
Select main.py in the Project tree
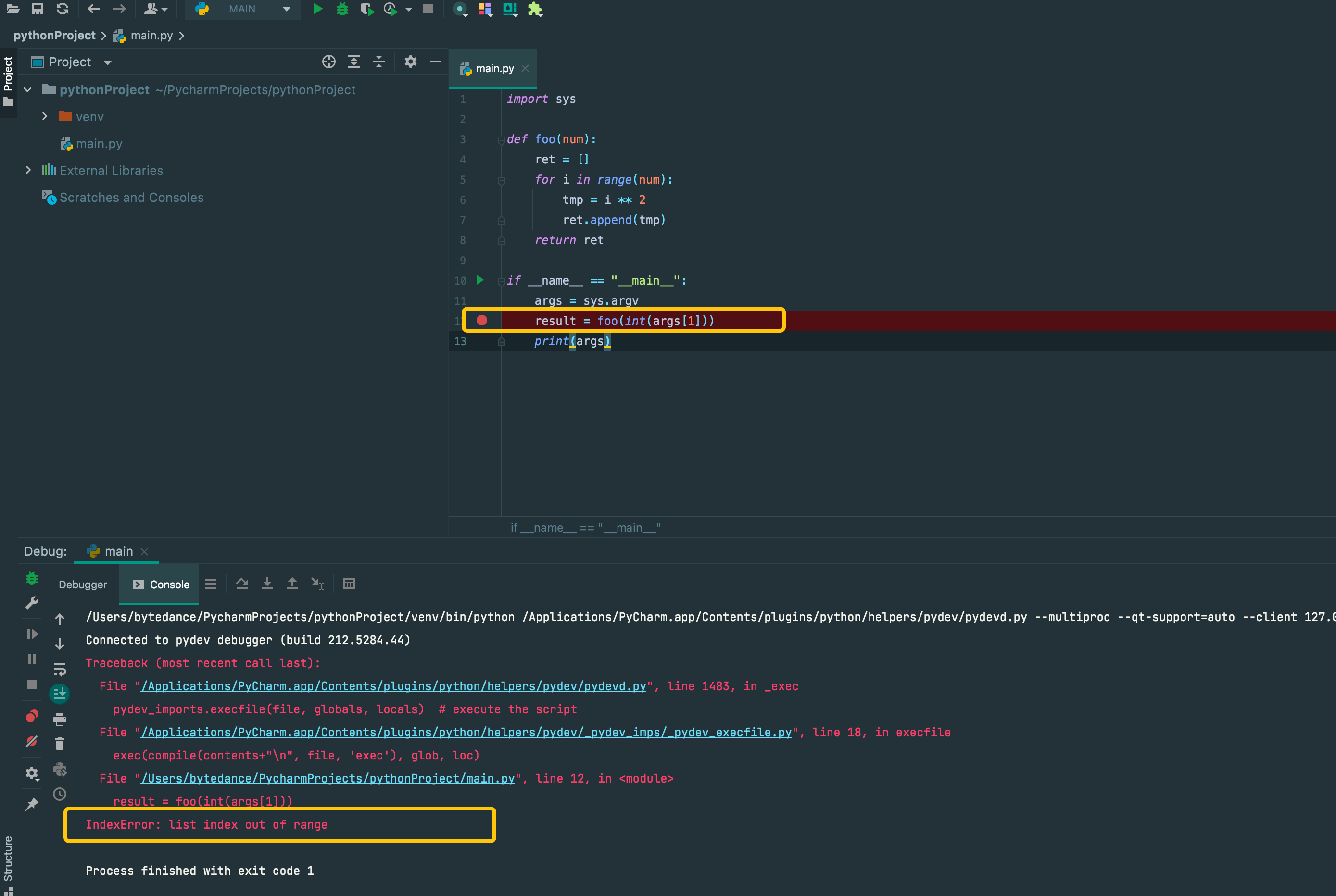[91, 143]
